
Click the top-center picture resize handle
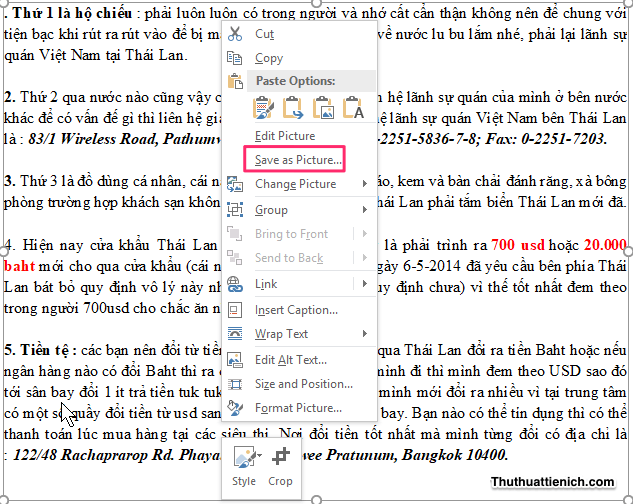[317, 3]
